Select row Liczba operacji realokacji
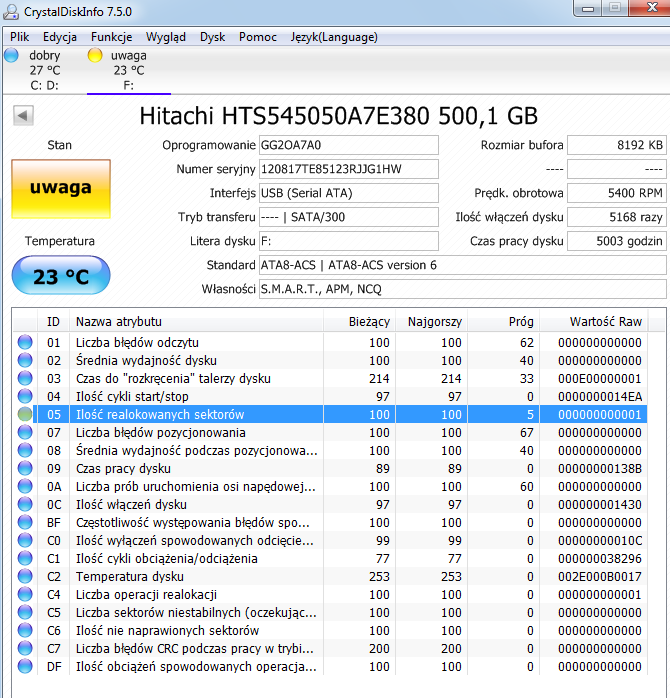 coord(330,594)
